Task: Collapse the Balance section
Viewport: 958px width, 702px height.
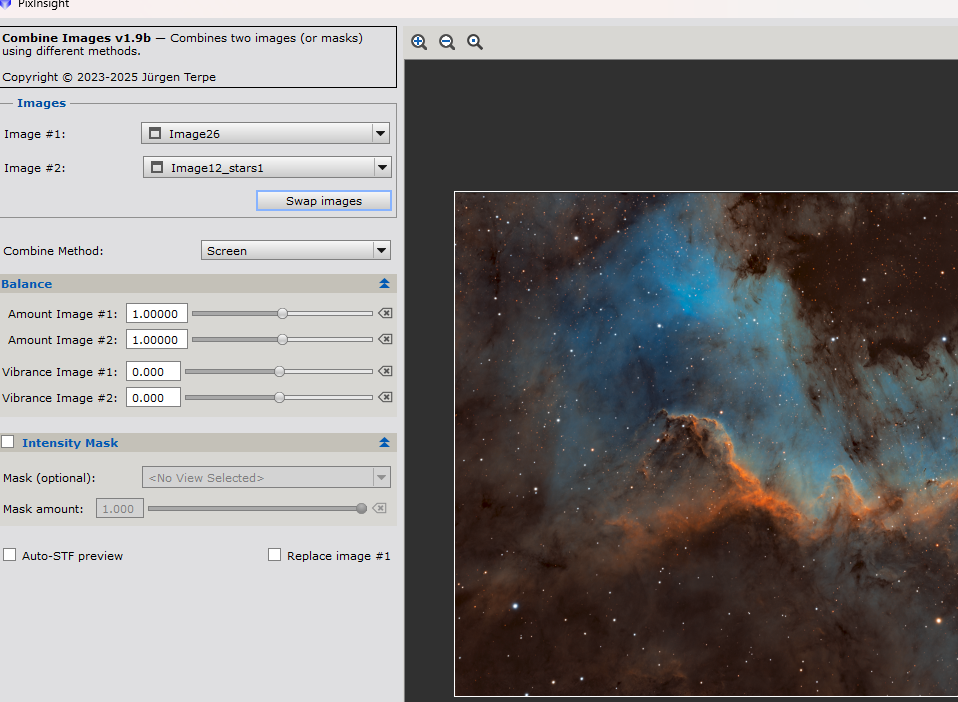Action: (384, 283)
